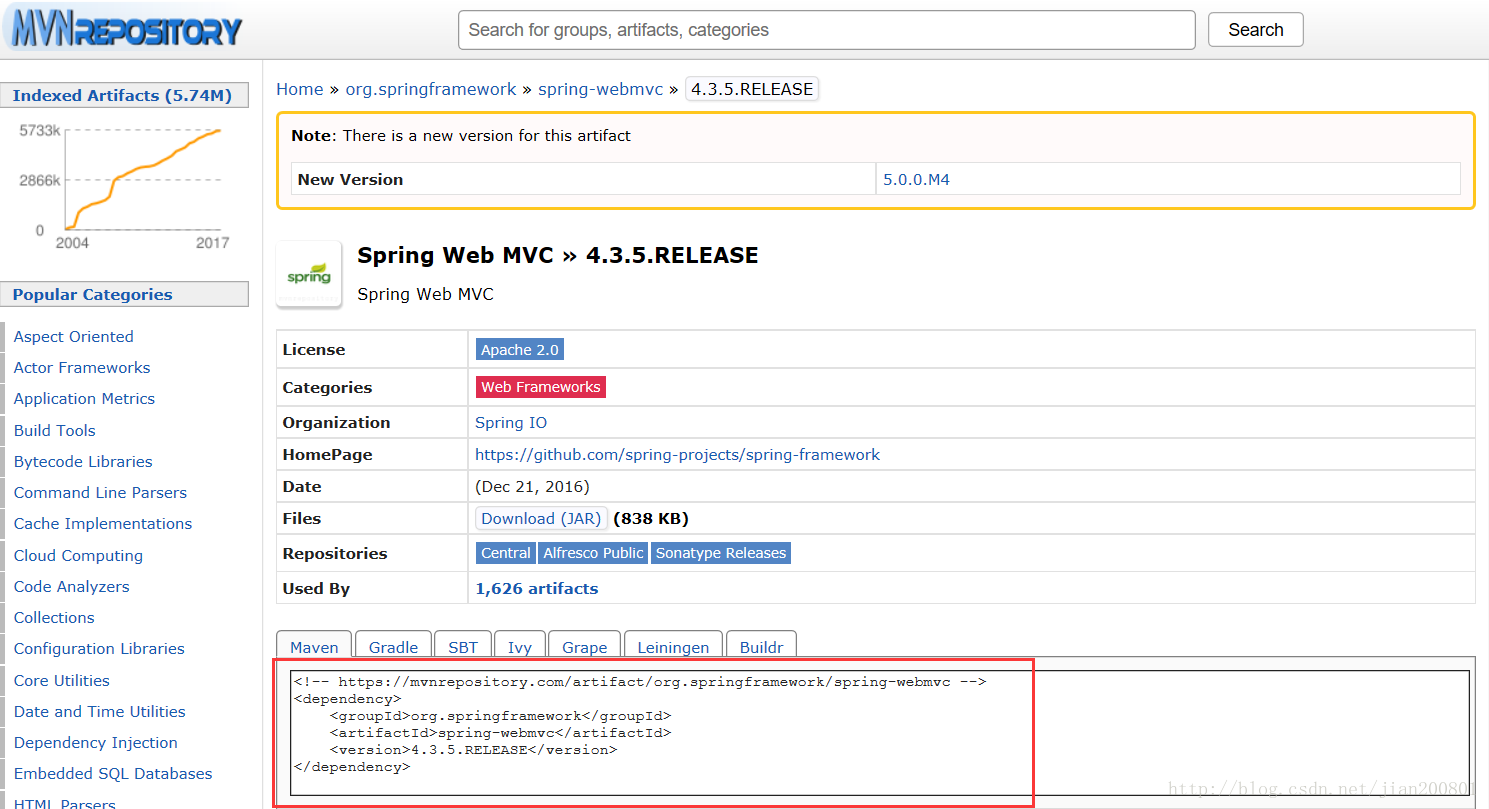Click Download (JAR) button
The image size is (1489, 809).
[541, 518]
